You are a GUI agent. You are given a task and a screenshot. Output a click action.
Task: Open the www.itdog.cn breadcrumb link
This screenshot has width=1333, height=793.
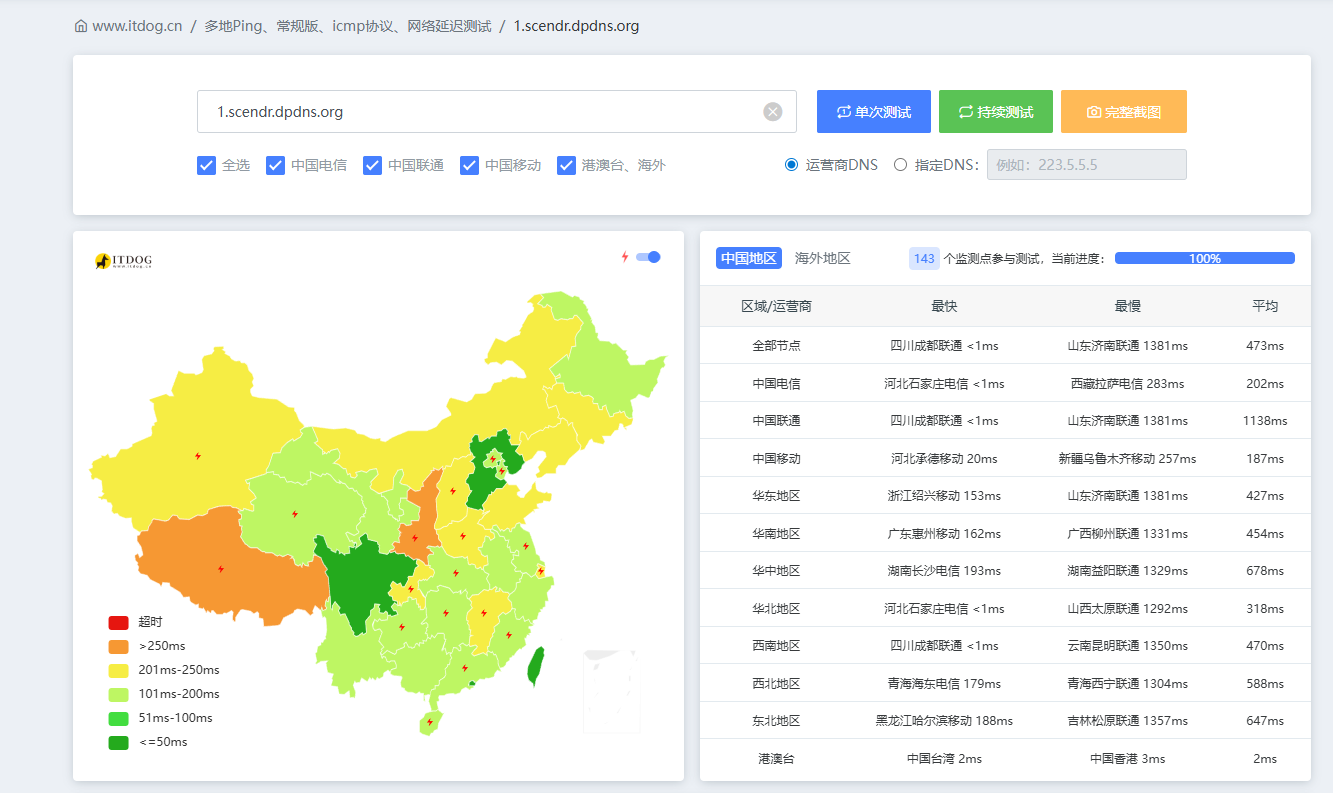(x=137, y=26)
